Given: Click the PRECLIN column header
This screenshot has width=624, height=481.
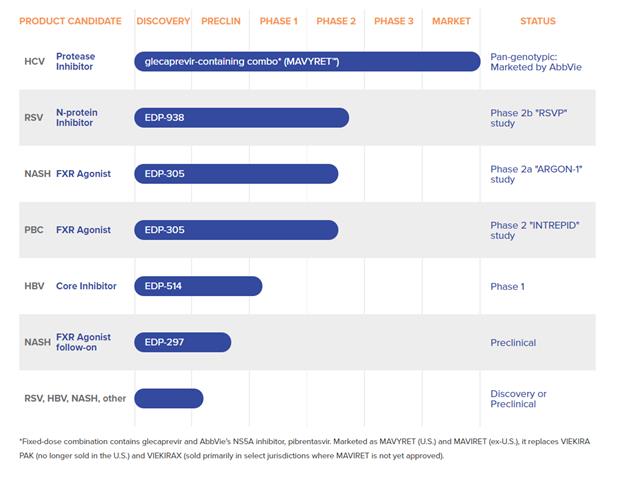Looking at the screenshot, I should (220, 21).
